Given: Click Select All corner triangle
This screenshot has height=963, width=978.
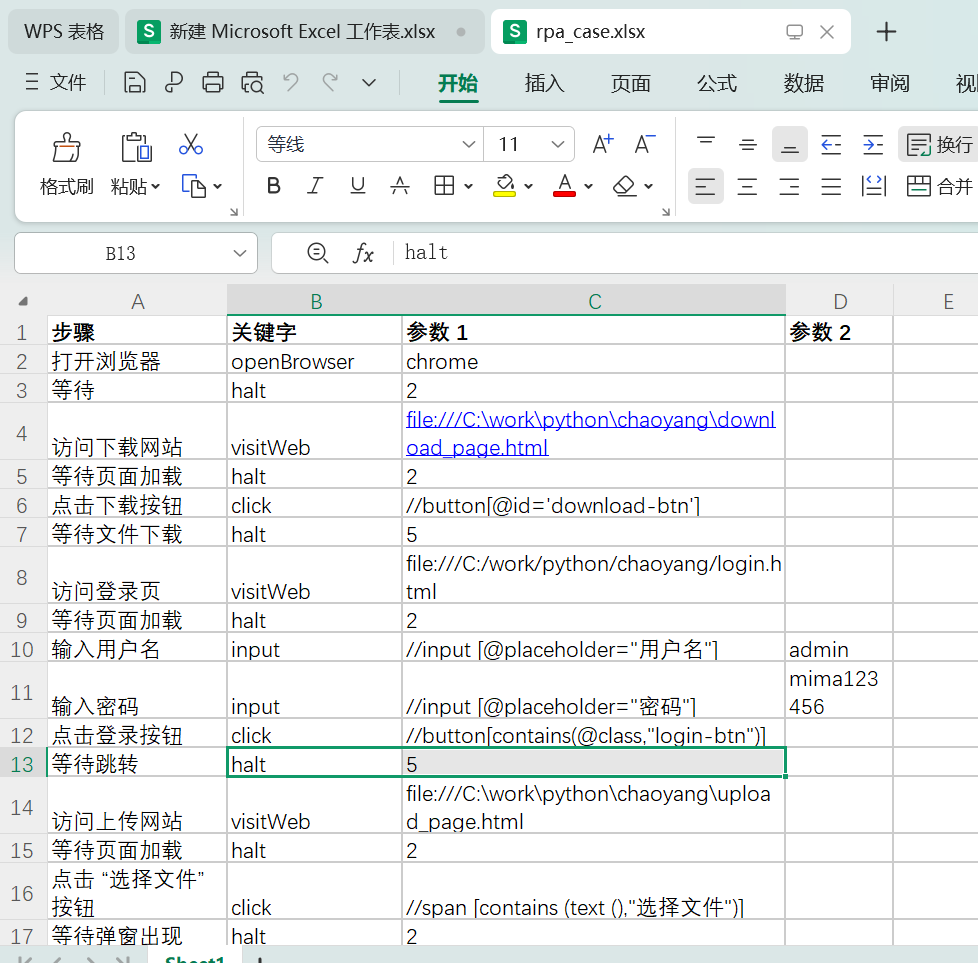Looking at the screenshot, I should point(24,301).
